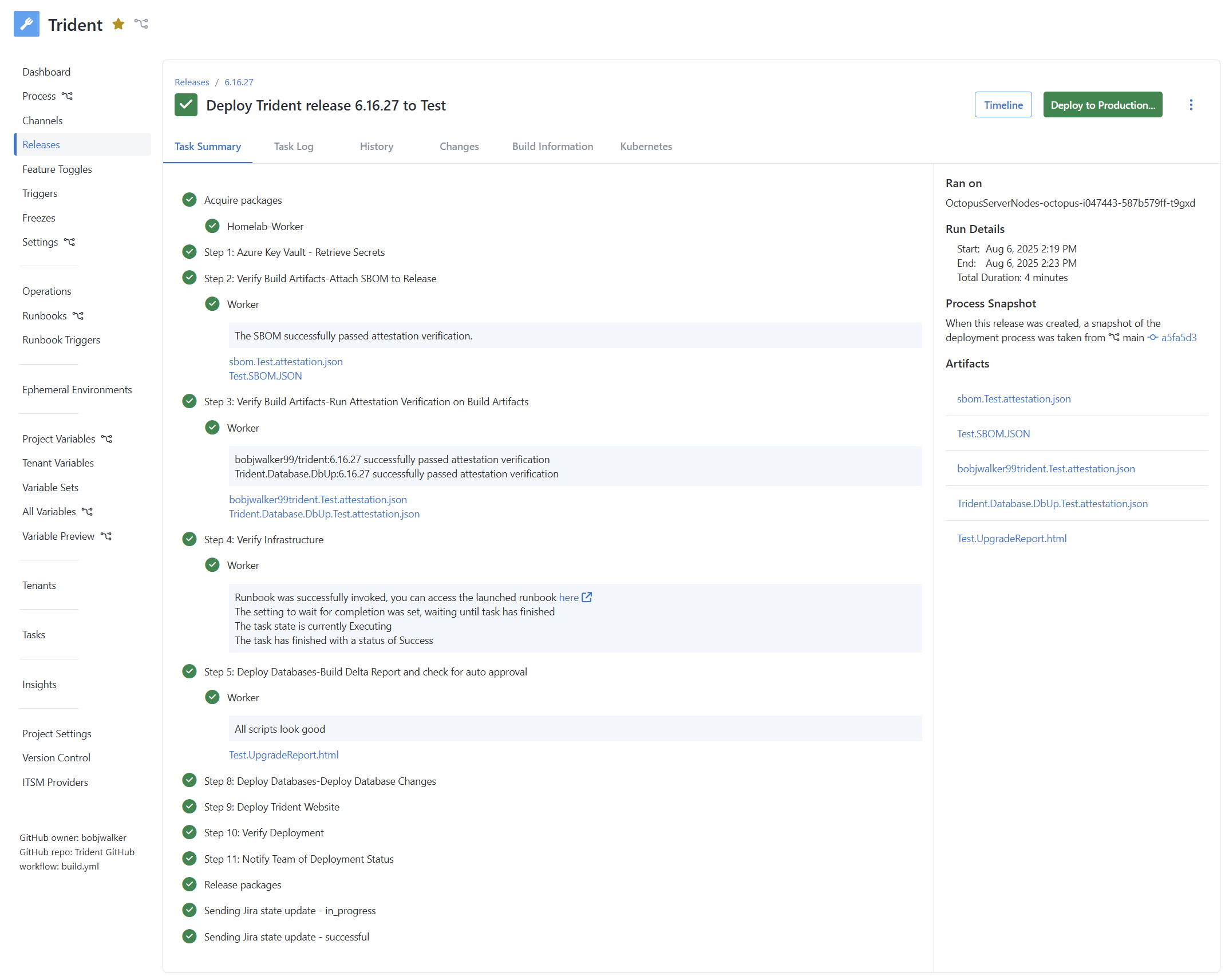Open the Test.UpgradeReport.html artifact
1225x980 pixels.
(x=1011, y=538)
